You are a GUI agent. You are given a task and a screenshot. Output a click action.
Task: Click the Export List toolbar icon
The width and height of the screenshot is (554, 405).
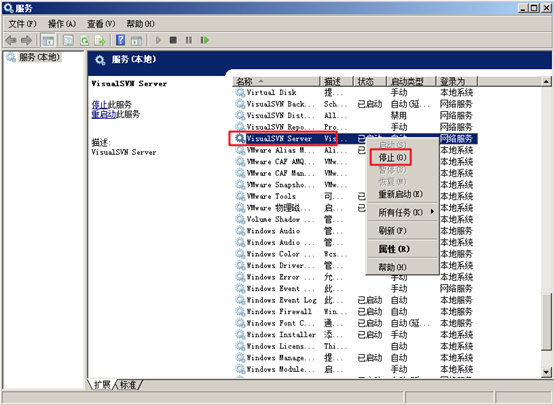tap(100, 40)
